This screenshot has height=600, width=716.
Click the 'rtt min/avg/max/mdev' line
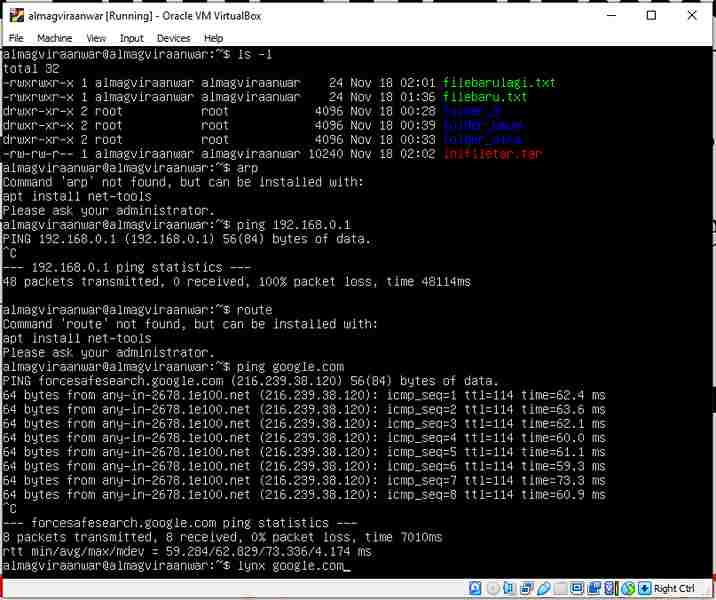187,552
